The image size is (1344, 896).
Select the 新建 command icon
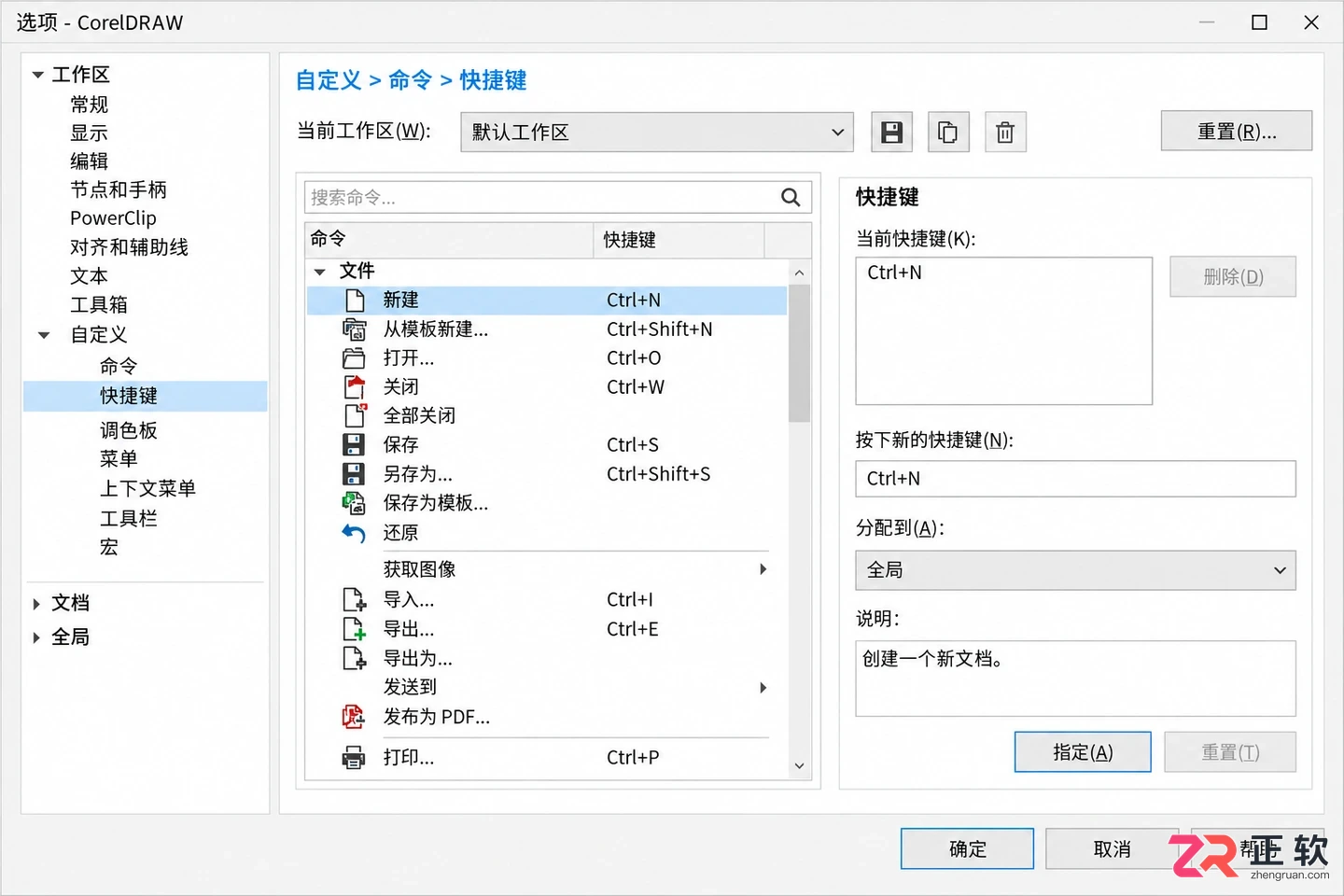(x=355, y=300)
